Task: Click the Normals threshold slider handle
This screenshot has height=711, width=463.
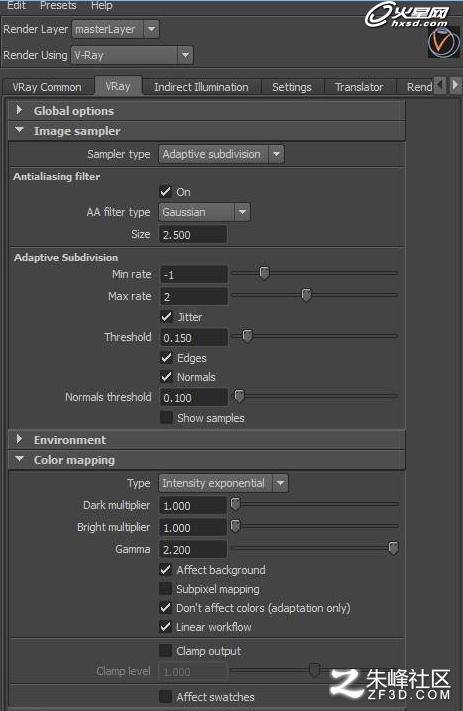Action: click(x=239, y=396)
